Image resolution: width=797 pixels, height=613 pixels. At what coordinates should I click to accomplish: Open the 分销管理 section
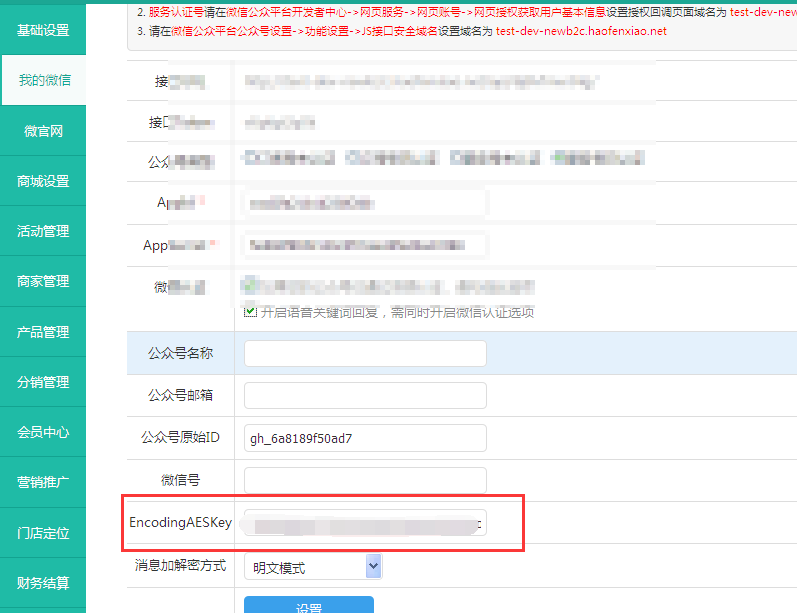[x=43, y=382]
